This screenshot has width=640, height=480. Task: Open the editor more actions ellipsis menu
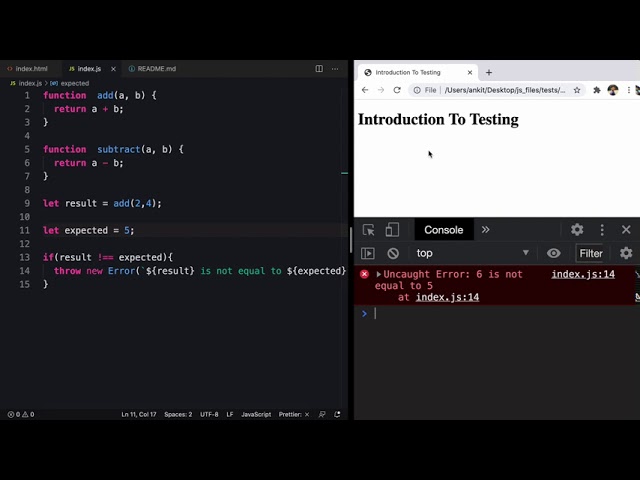point(335,69)
